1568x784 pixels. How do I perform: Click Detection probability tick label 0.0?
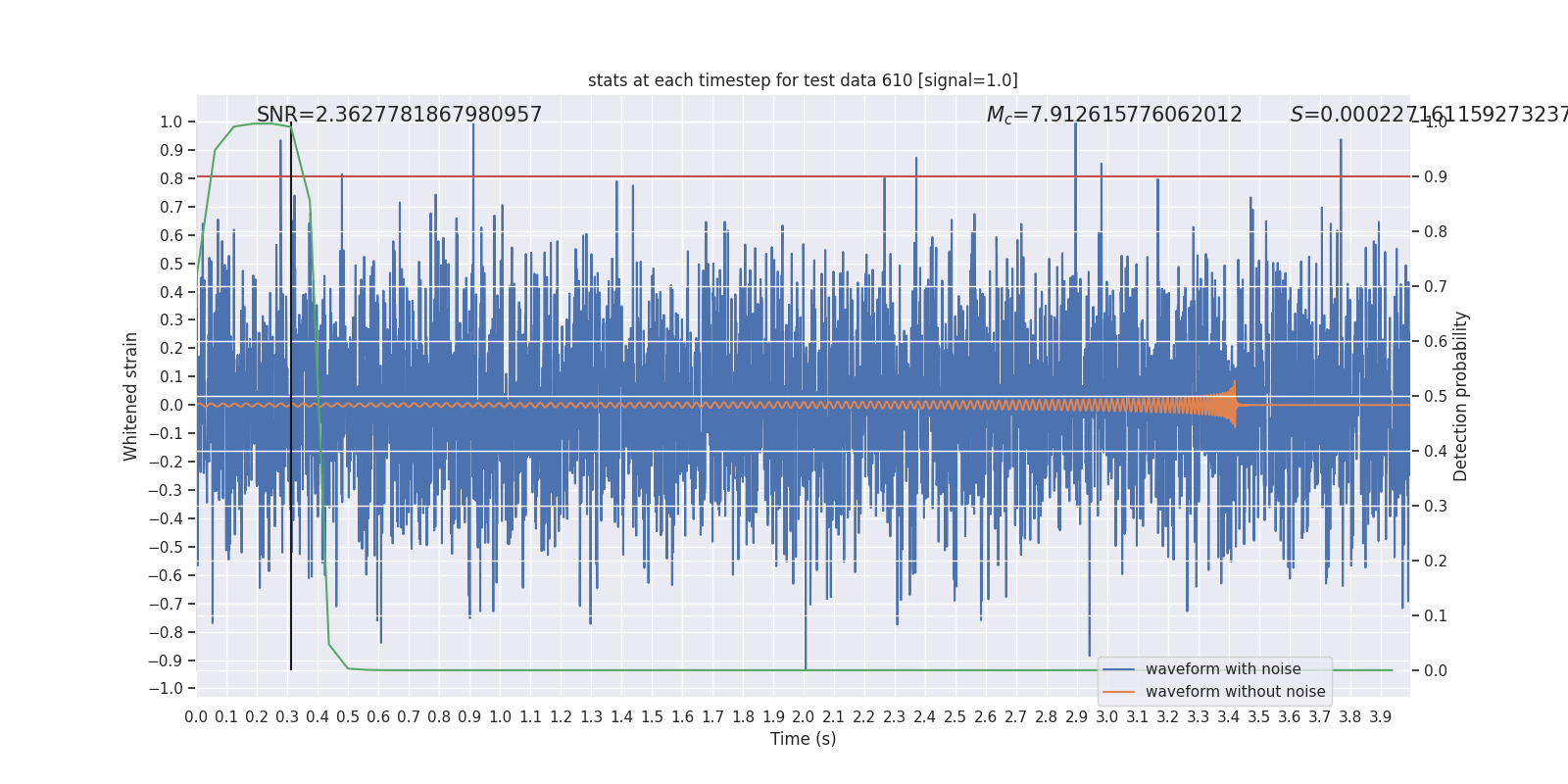point(1436,671)
